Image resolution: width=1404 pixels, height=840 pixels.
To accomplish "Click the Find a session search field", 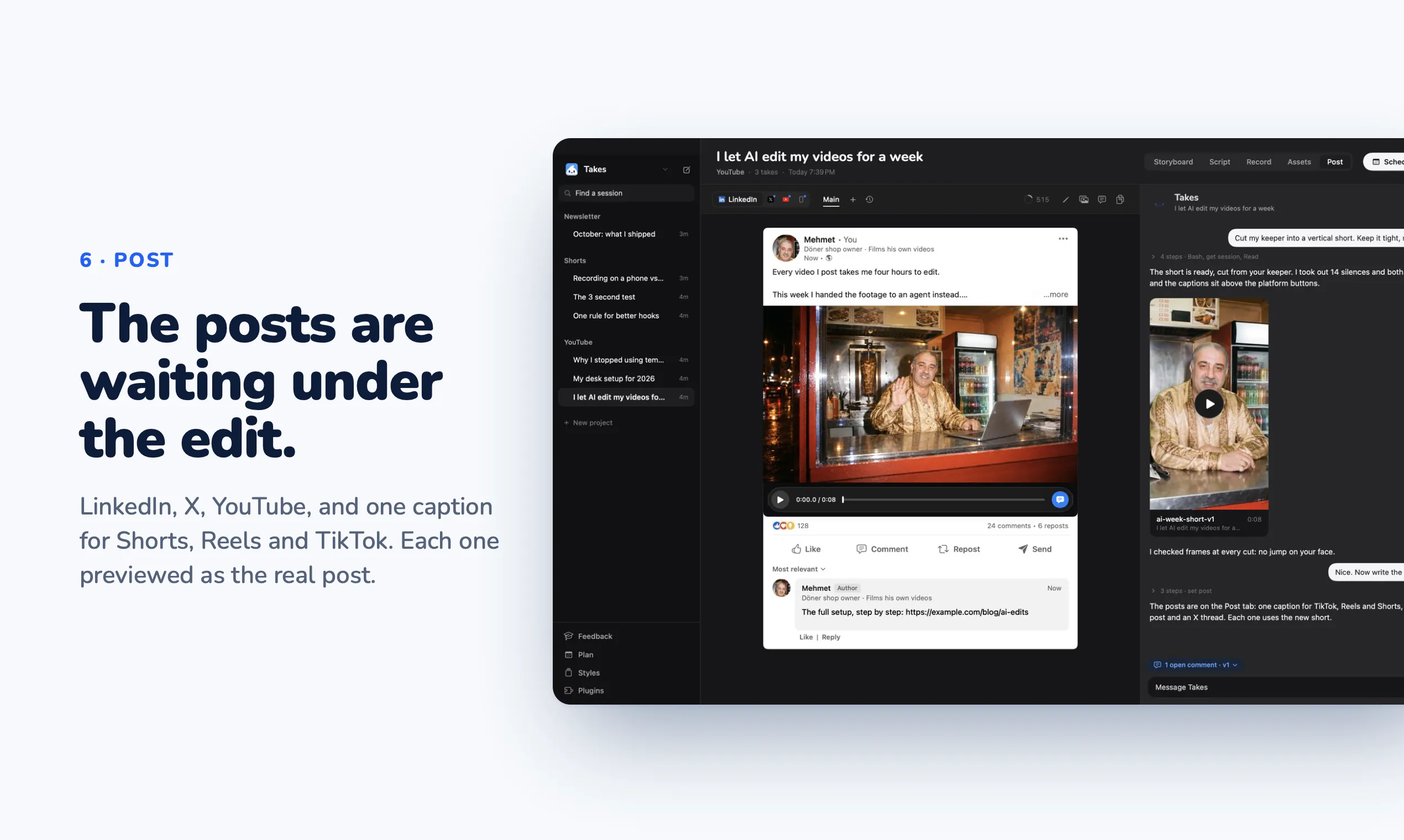I will 626,193.
